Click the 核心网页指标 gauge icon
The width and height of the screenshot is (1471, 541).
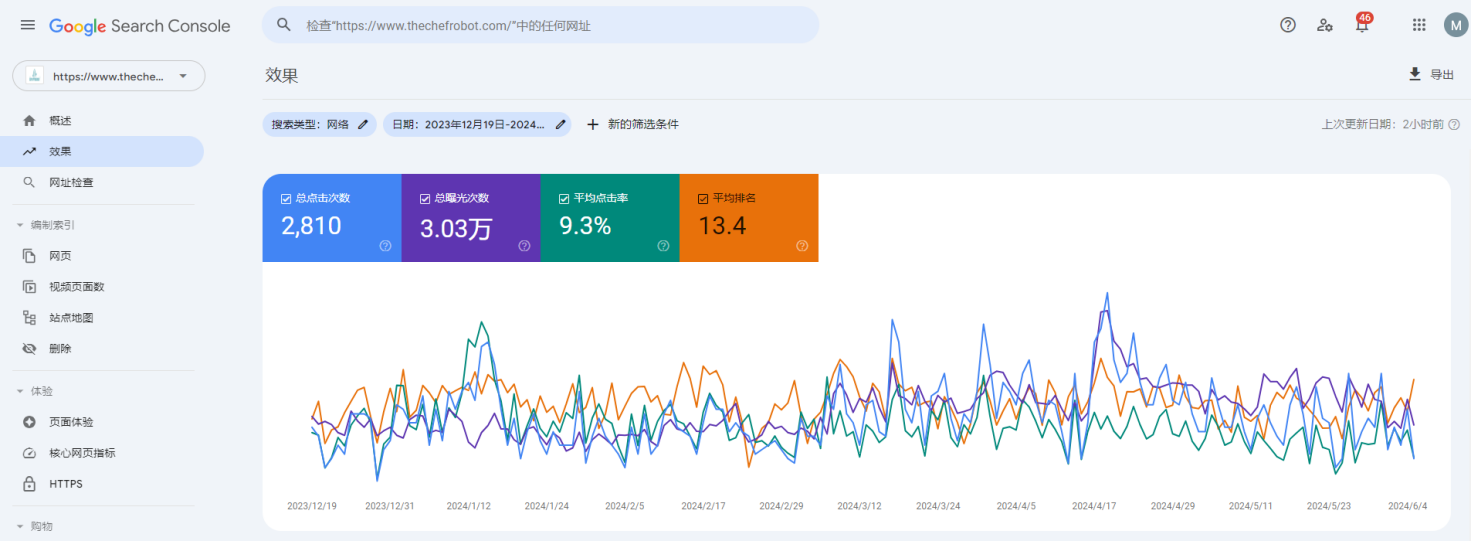(x=29, y=453)
